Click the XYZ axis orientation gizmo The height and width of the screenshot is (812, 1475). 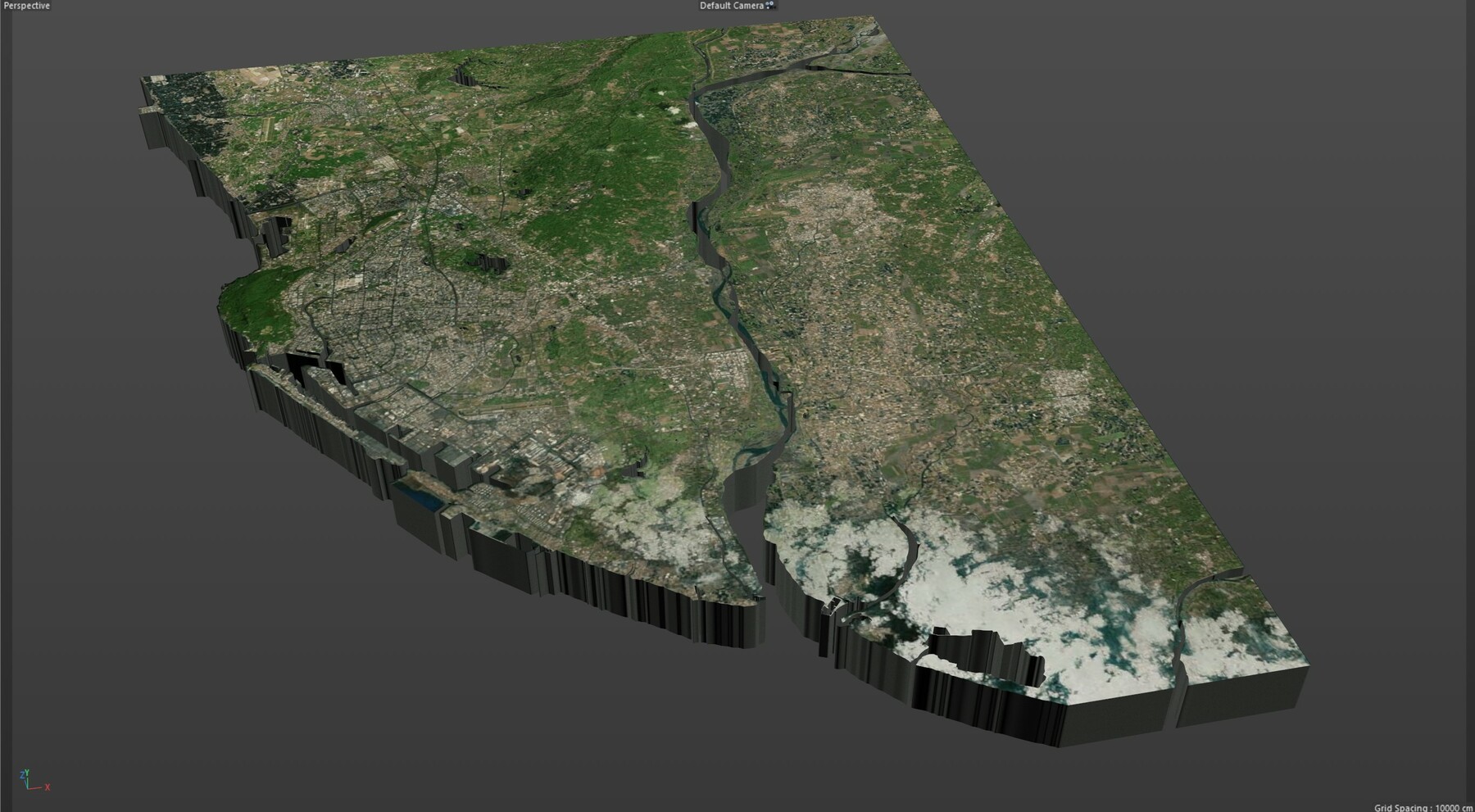click(x=34, y=779)
